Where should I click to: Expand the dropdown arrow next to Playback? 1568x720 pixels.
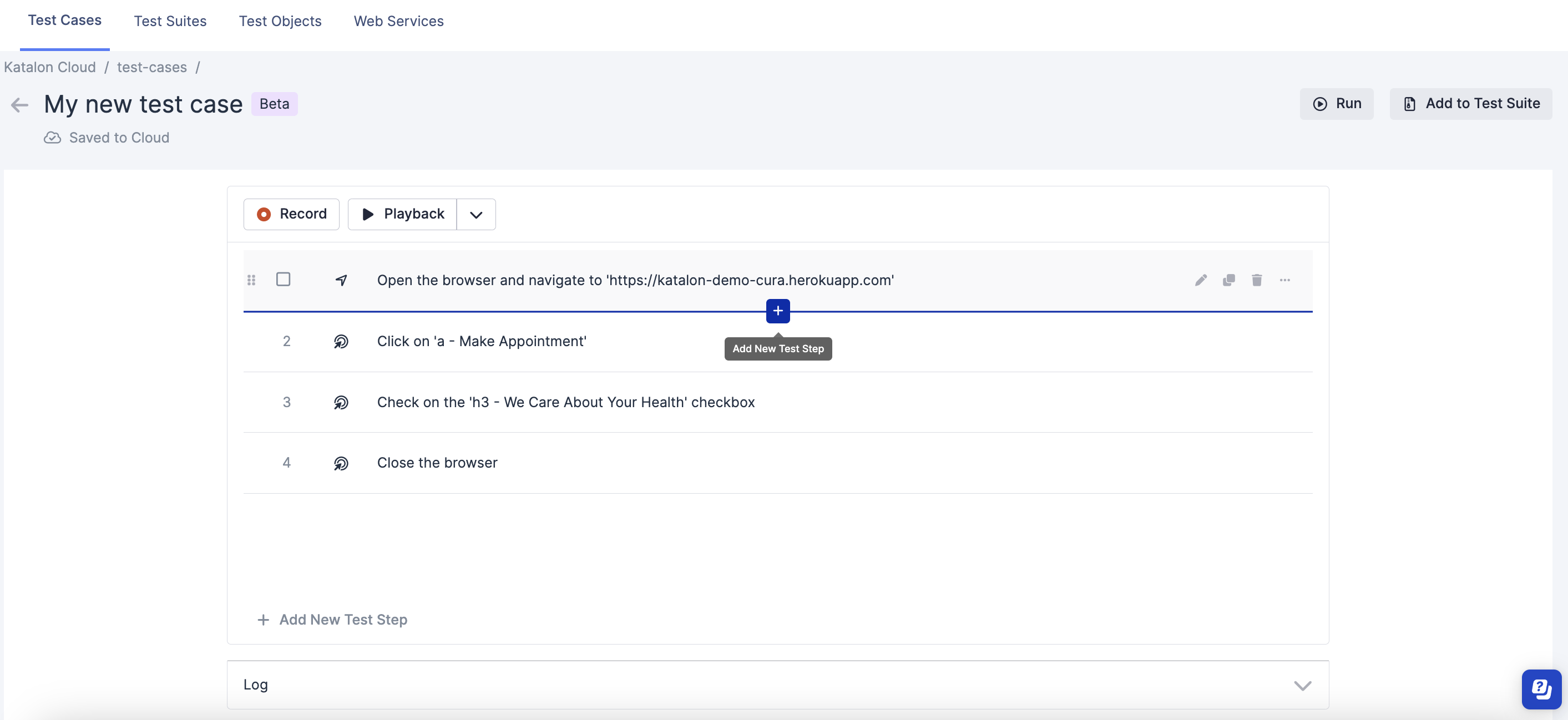point(476,214)
